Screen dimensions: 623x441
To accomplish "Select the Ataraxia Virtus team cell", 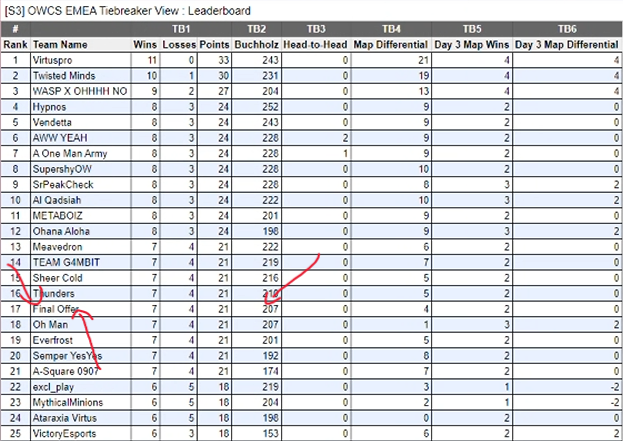I will click(x=81, y=418).
